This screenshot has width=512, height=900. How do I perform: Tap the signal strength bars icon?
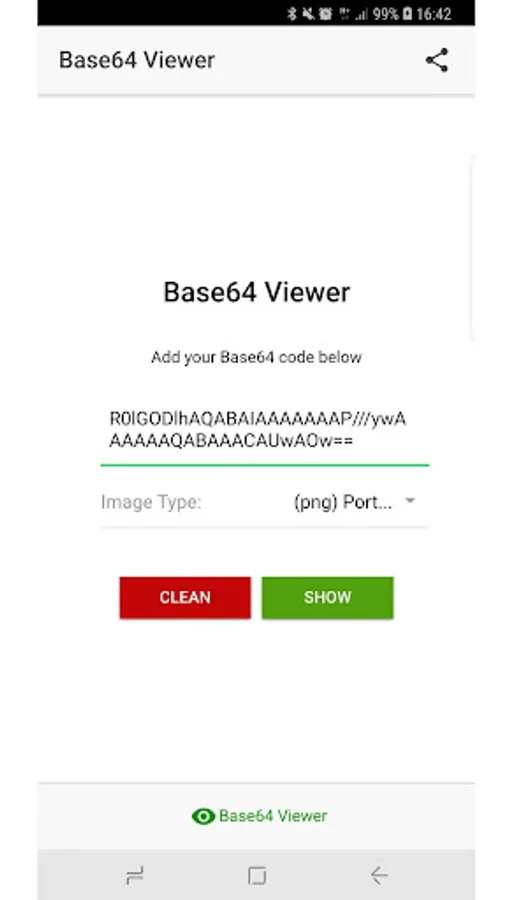tap(362, 14)
